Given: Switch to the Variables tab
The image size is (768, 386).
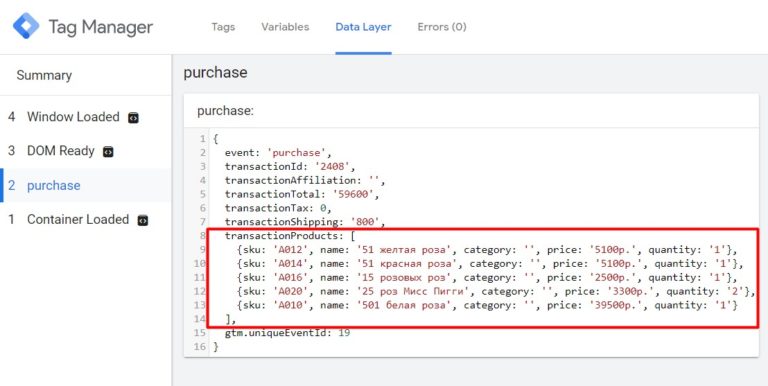Looking at the screenshot, I should pyautogui.click(x=285, y=27).
